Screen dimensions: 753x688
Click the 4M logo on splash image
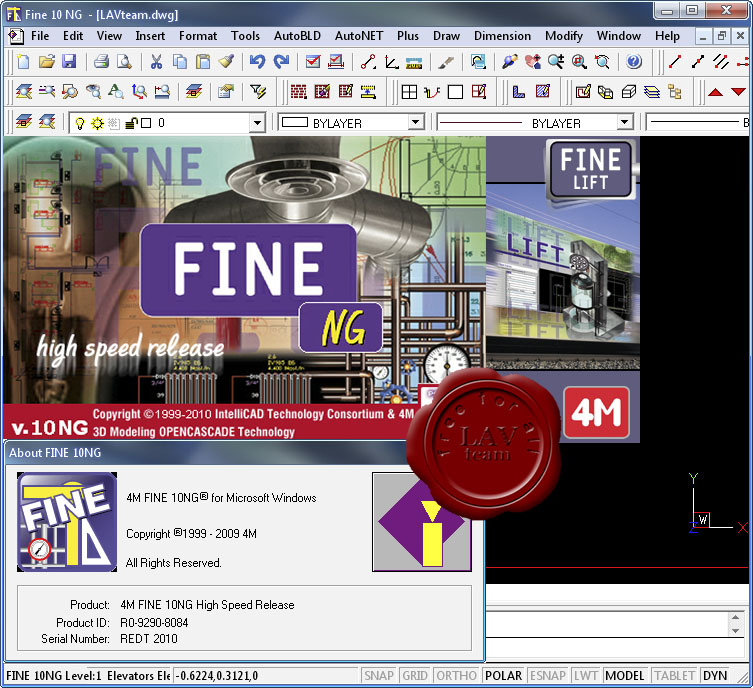pyautogui.click(x=596, y=412)
